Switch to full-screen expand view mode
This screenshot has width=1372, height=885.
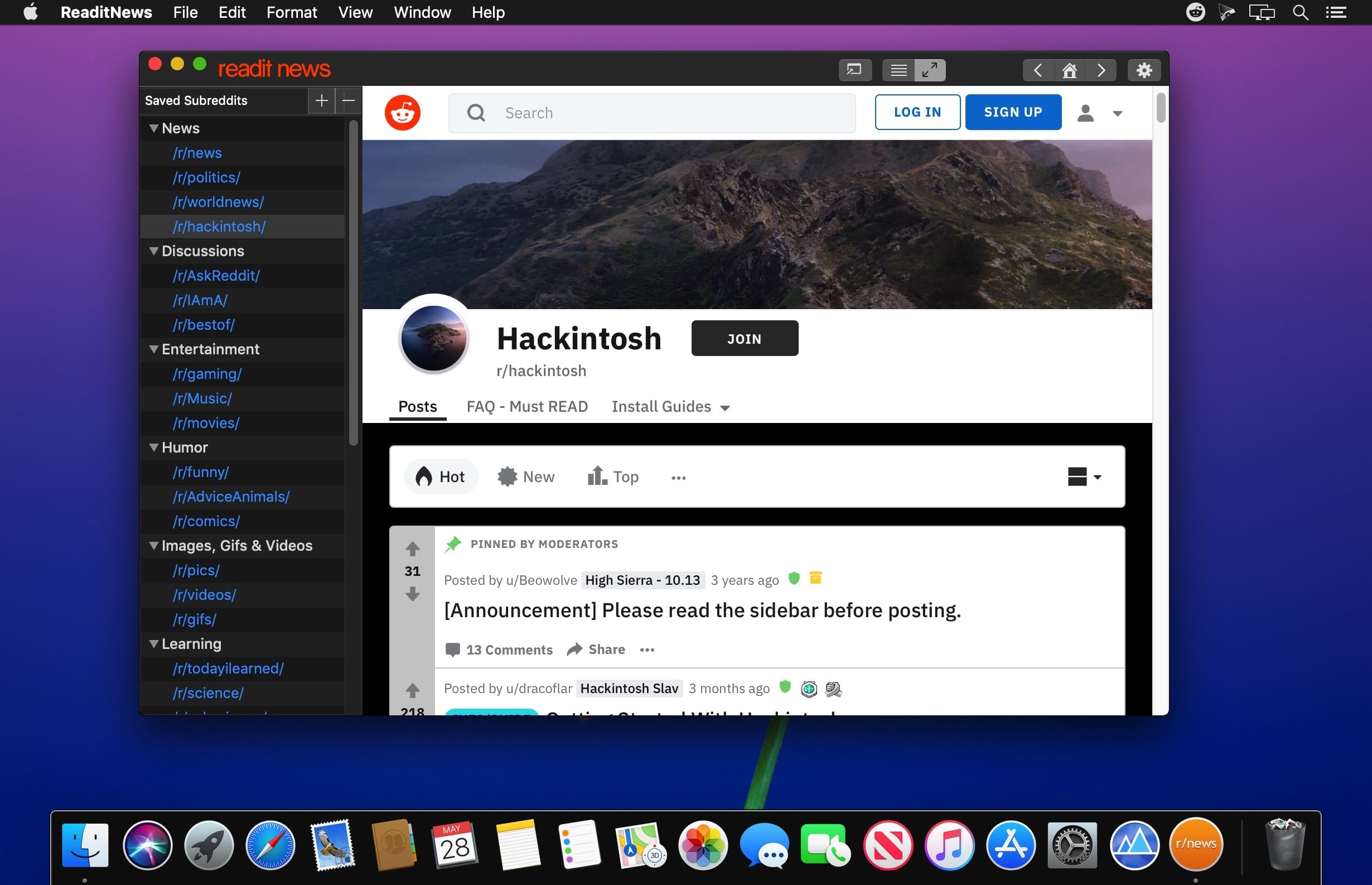(x=929, y=70)
